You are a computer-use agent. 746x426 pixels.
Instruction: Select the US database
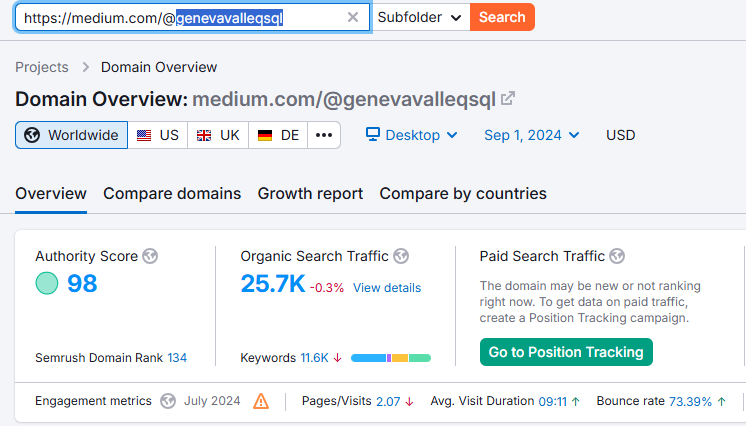pos(158,135)
